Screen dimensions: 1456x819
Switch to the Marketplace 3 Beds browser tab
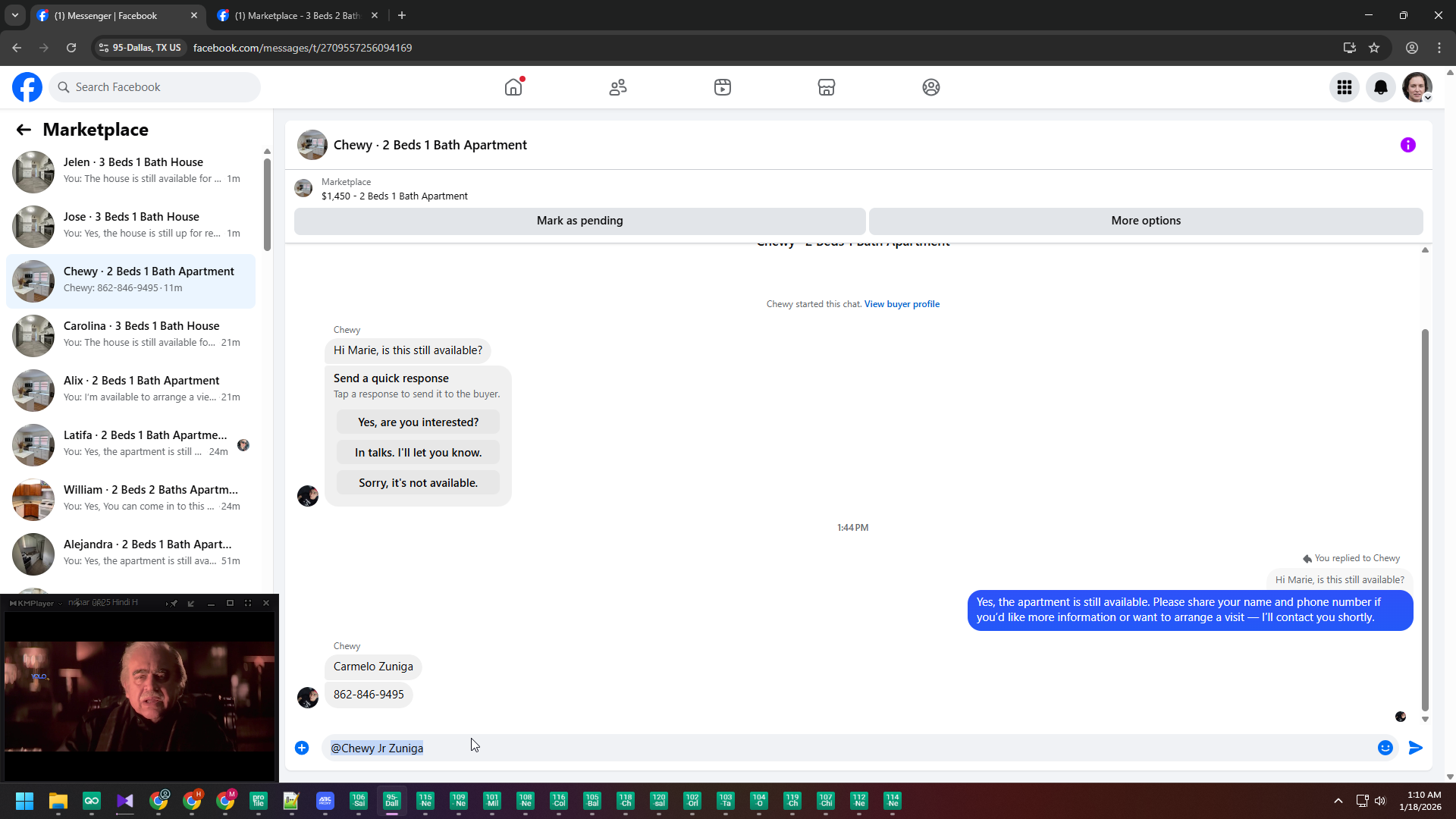297,15
